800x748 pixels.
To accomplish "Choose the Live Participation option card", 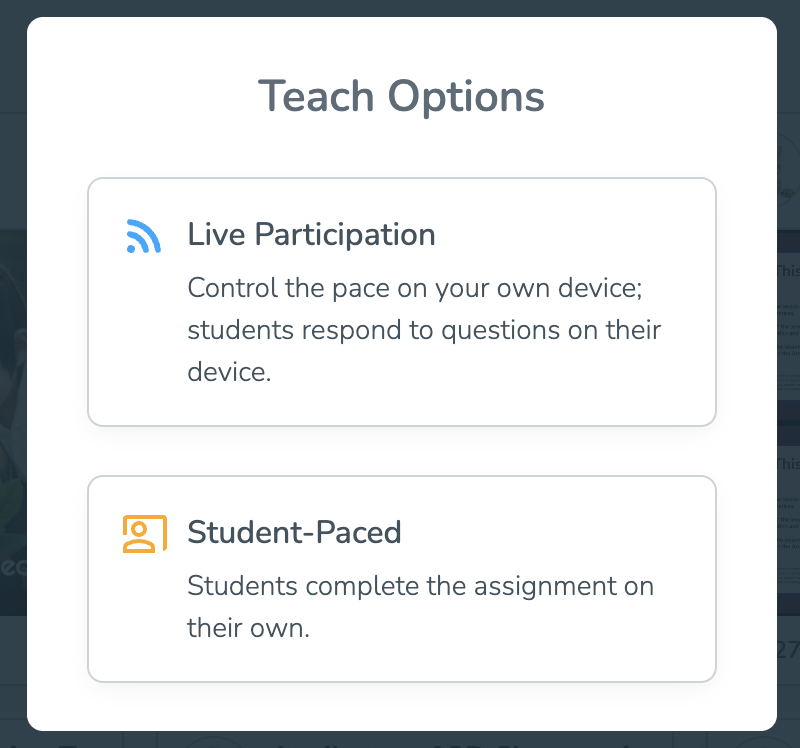I will click(402, 302).
